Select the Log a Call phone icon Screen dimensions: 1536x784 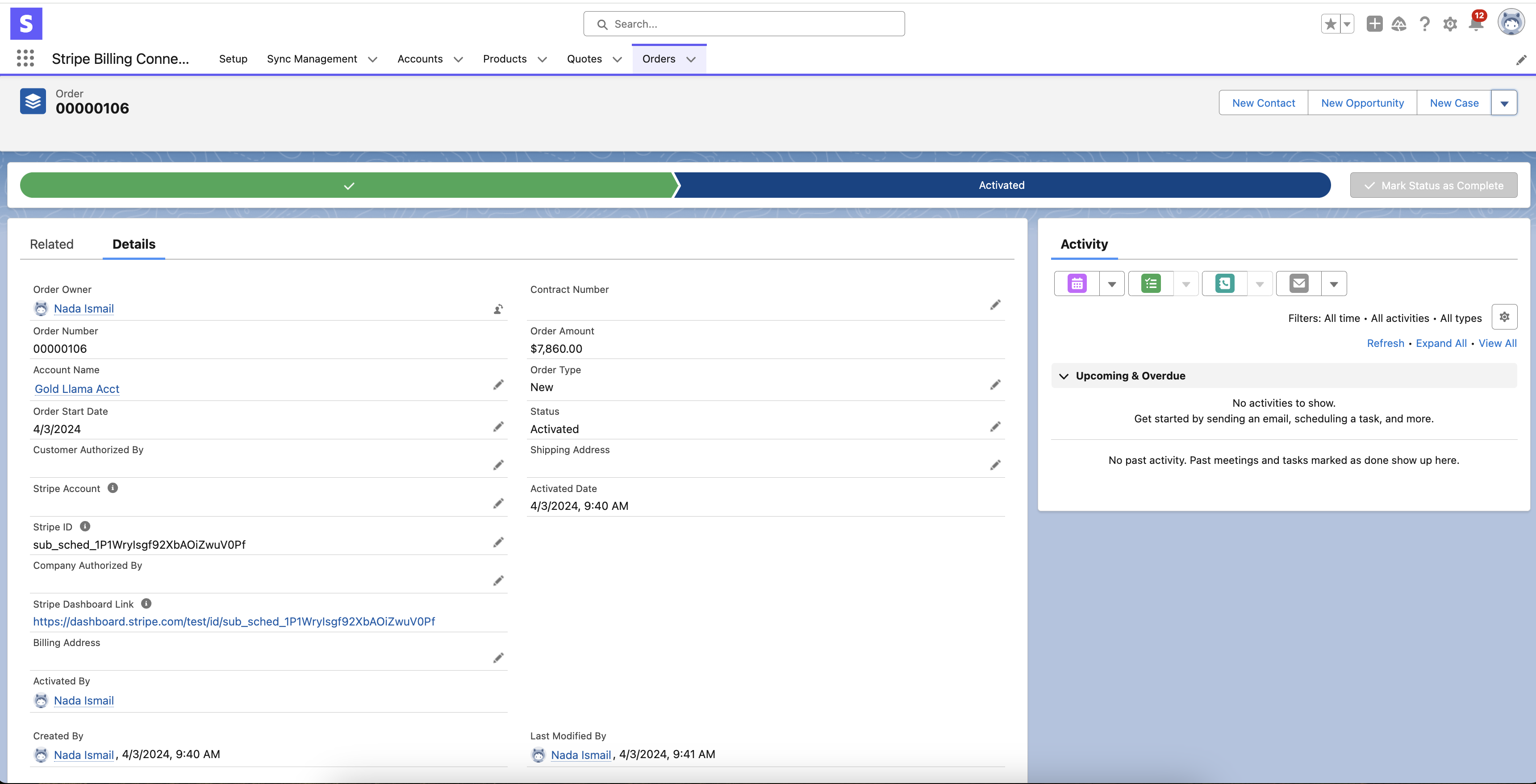(1224, 283)
